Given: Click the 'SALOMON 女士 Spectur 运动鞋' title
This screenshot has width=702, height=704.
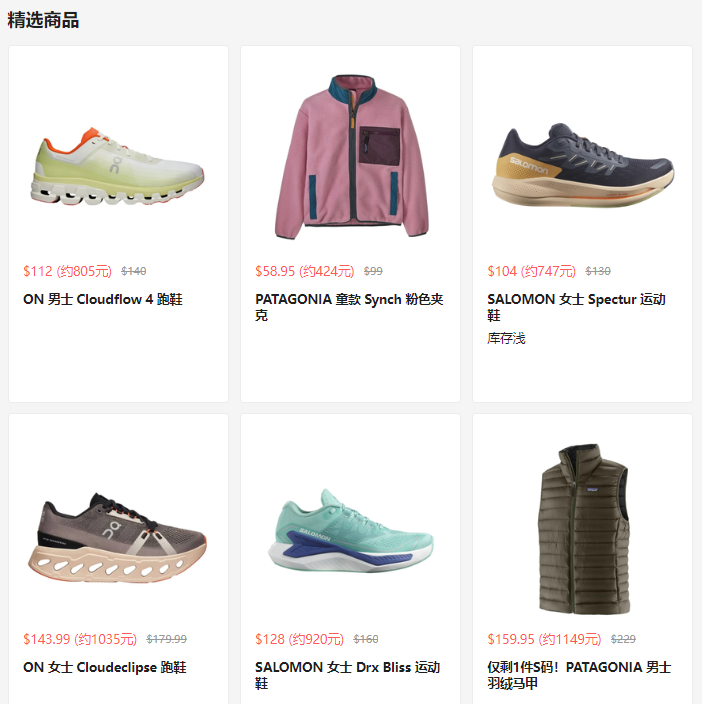Looking at the screenshot, I should pos(576,308).
